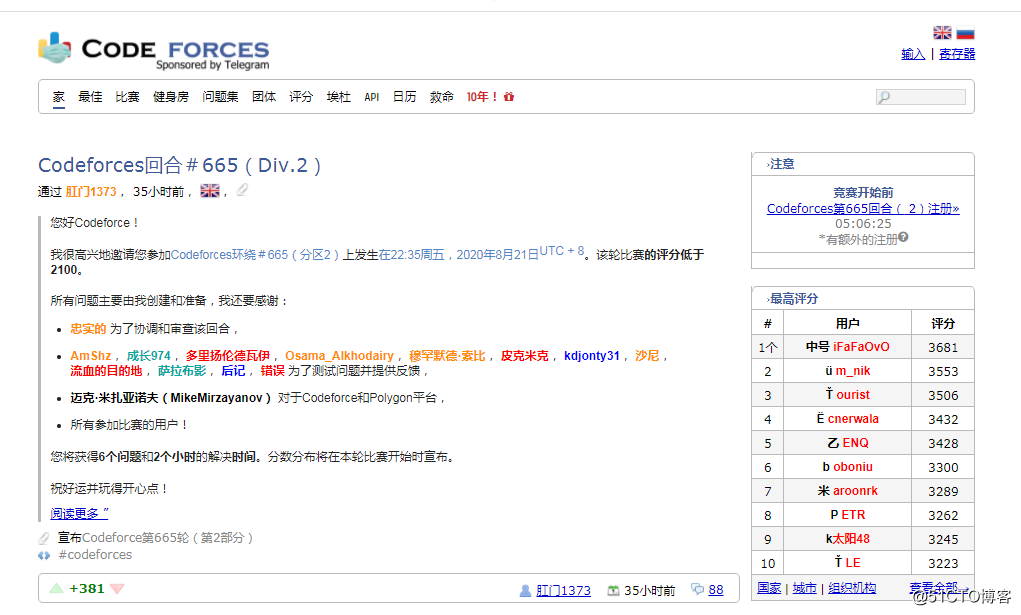
Task: Click the 组织机构 organizations link
Action: pos(852,588)
